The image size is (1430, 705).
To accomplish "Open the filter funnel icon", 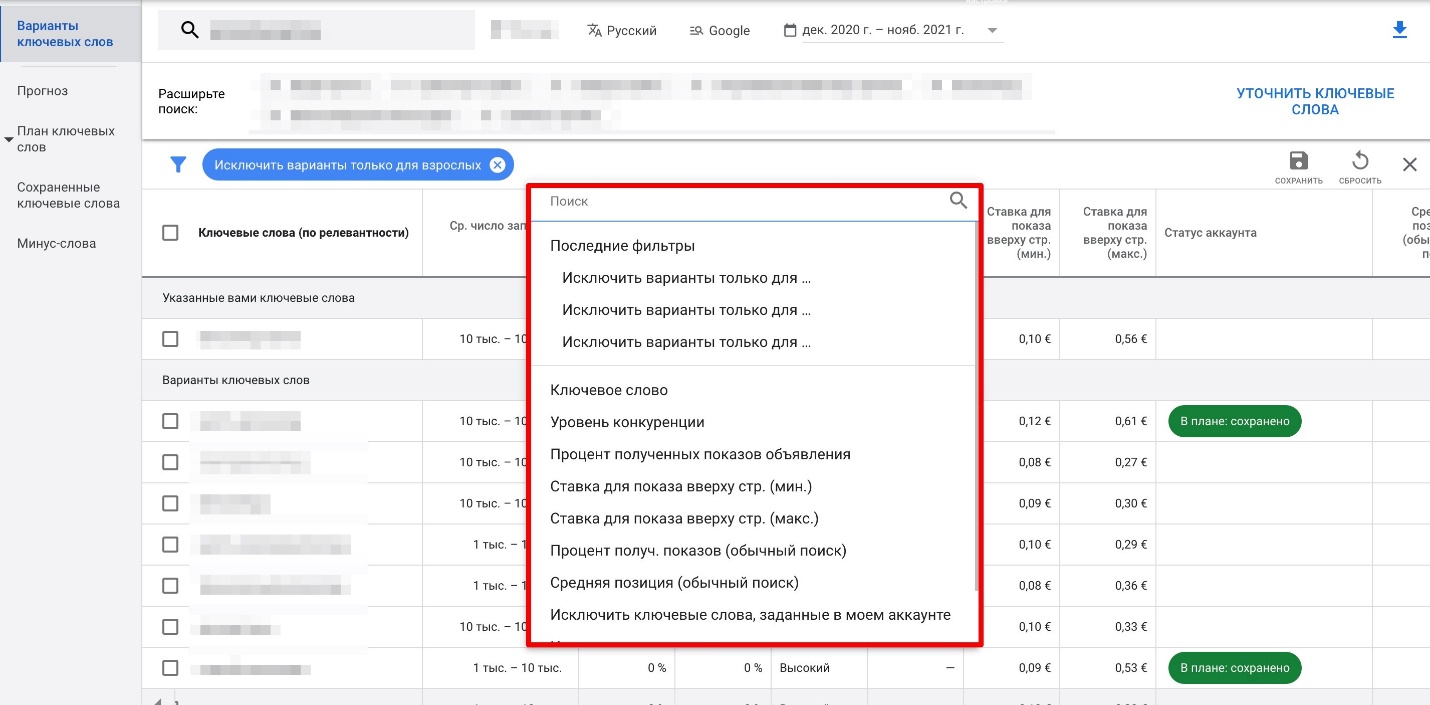I will pyautogui.click(x=178, y=164).
